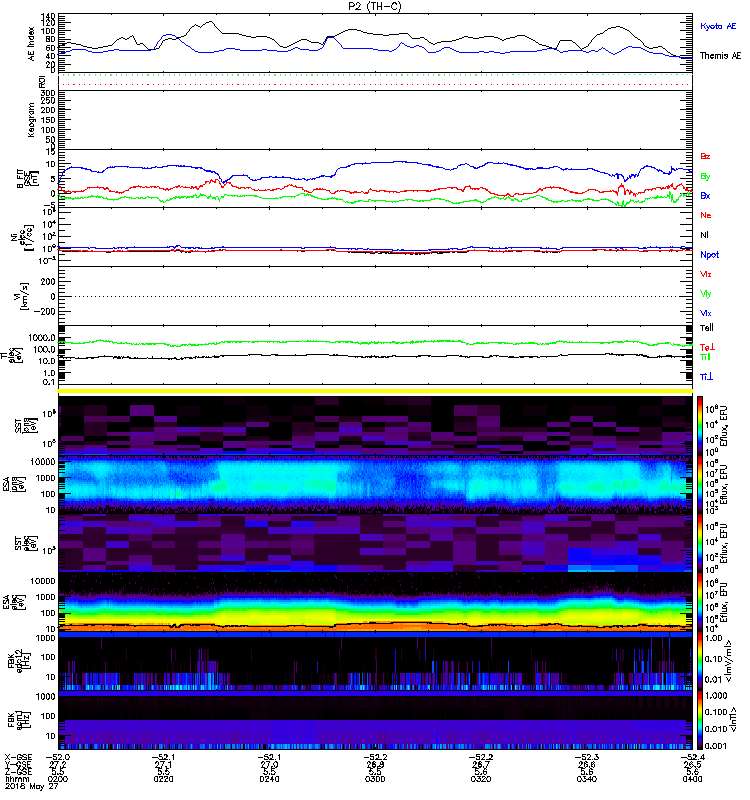Click the 0400 time tick label
Image resolution: width=750 pixels, height=800 pixels.
pyautogui.click(x=692, y=779)
